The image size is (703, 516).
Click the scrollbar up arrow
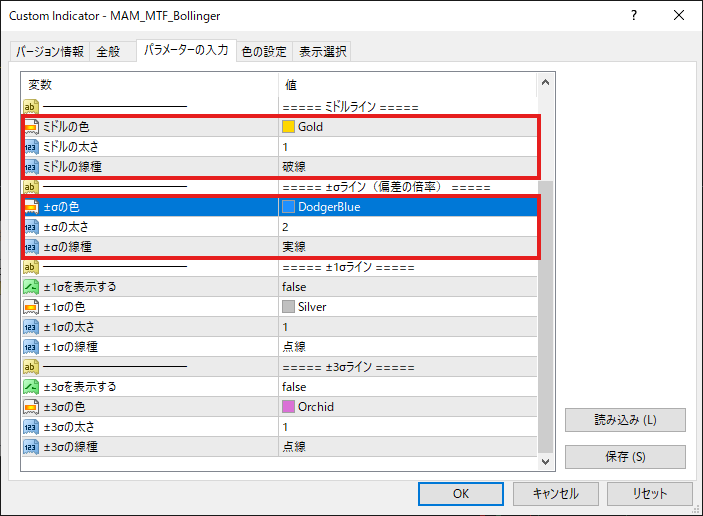[545, 82]
